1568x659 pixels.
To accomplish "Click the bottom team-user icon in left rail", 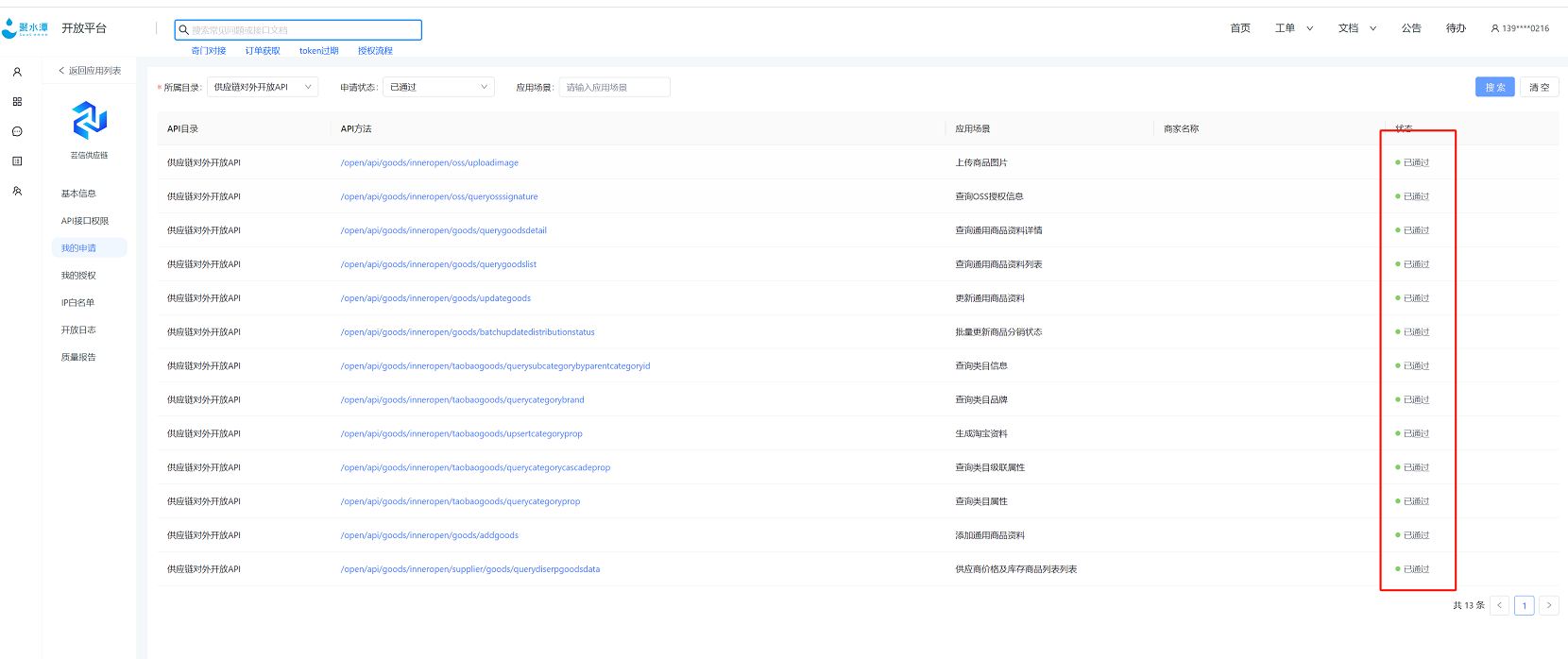I will tap(17, 191).
